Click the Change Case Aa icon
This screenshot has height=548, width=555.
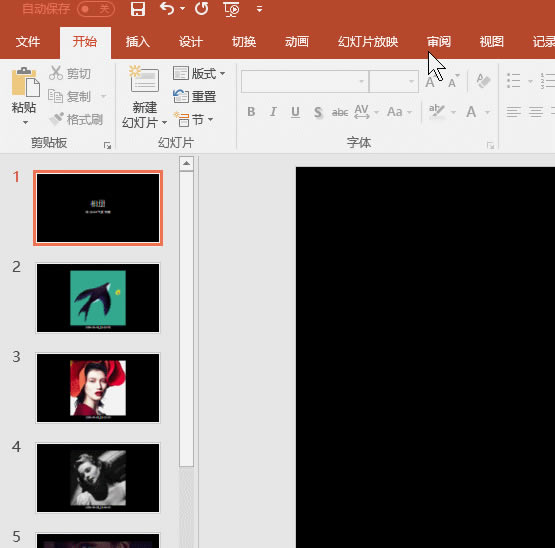pyautogui.click(x=395, y=112)
